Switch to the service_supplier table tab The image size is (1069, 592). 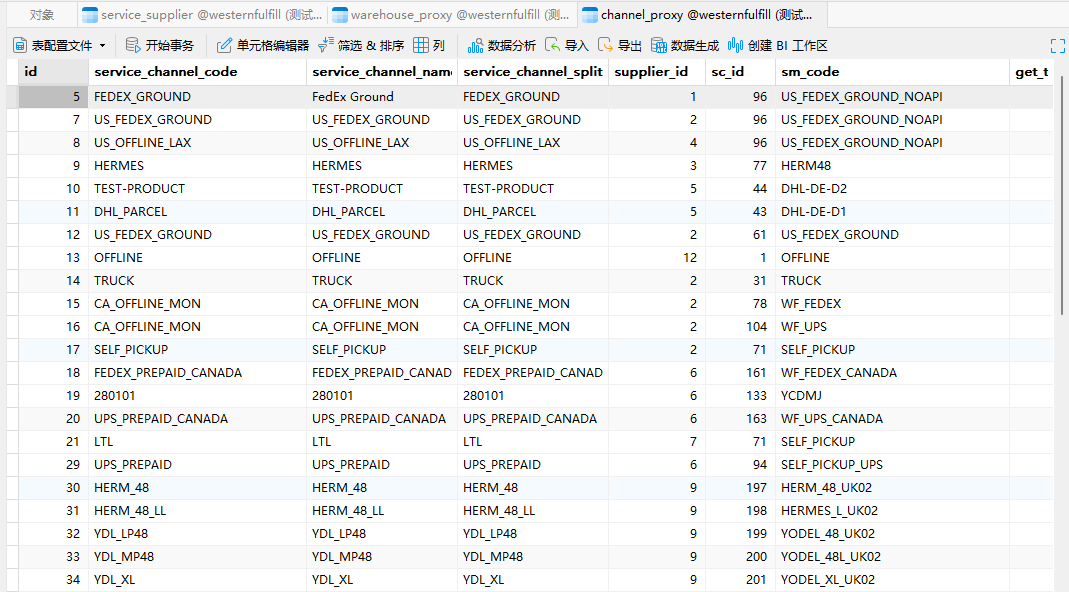tap(202, 14)
